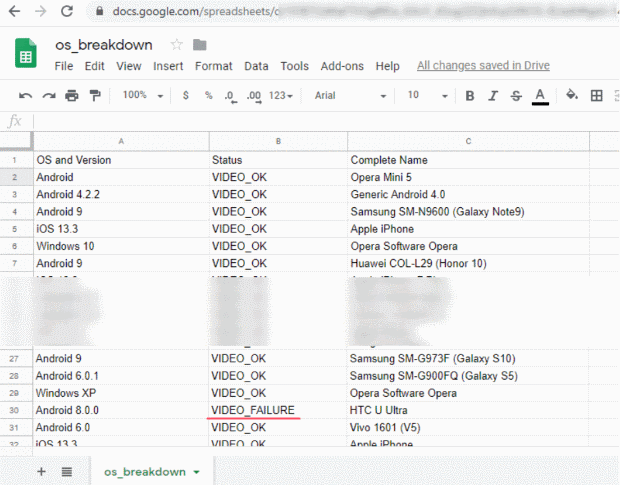Open the File menu
The height and width of the screenshot is (485, 620).
tap(64, 66)
